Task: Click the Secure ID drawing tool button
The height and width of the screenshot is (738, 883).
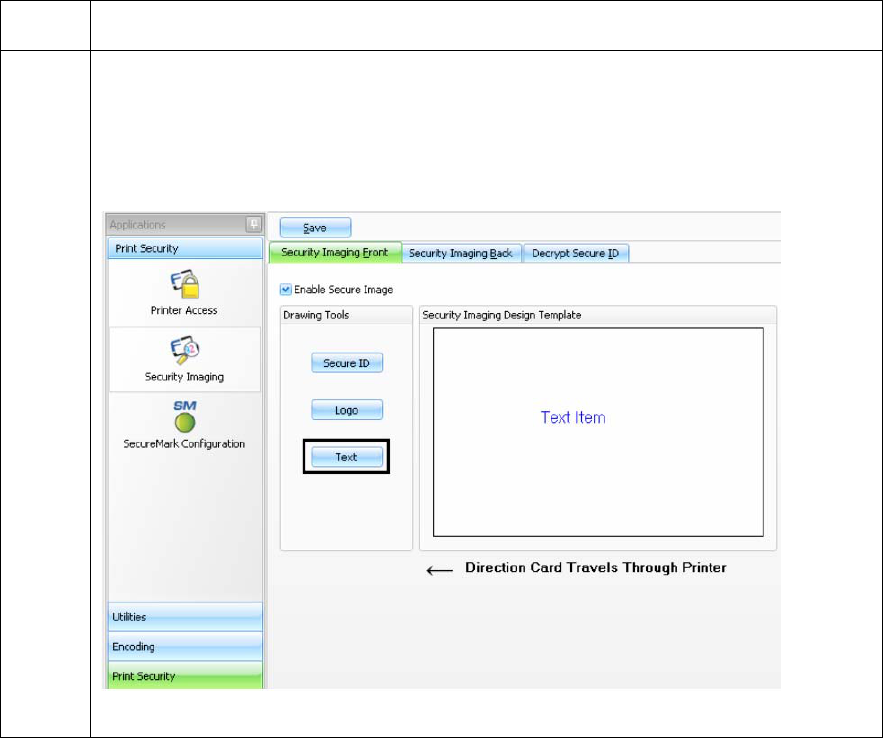Action: (x=347, y=363)
